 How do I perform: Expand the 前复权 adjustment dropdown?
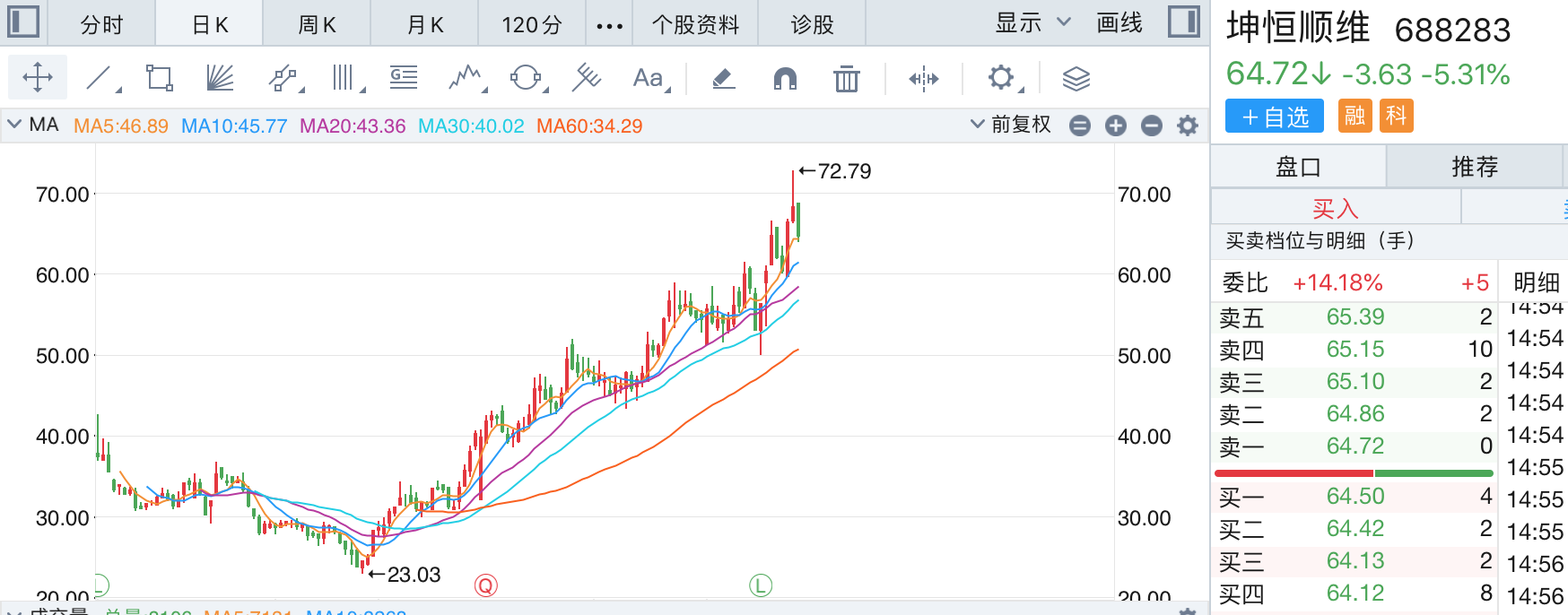click(x=1011, y=125)
